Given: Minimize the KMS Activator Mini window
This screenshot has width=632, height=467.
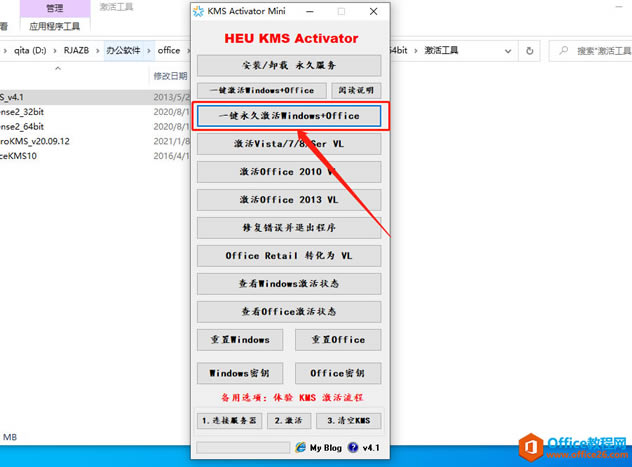Looking at the screenshot, I should click(310, 11).
